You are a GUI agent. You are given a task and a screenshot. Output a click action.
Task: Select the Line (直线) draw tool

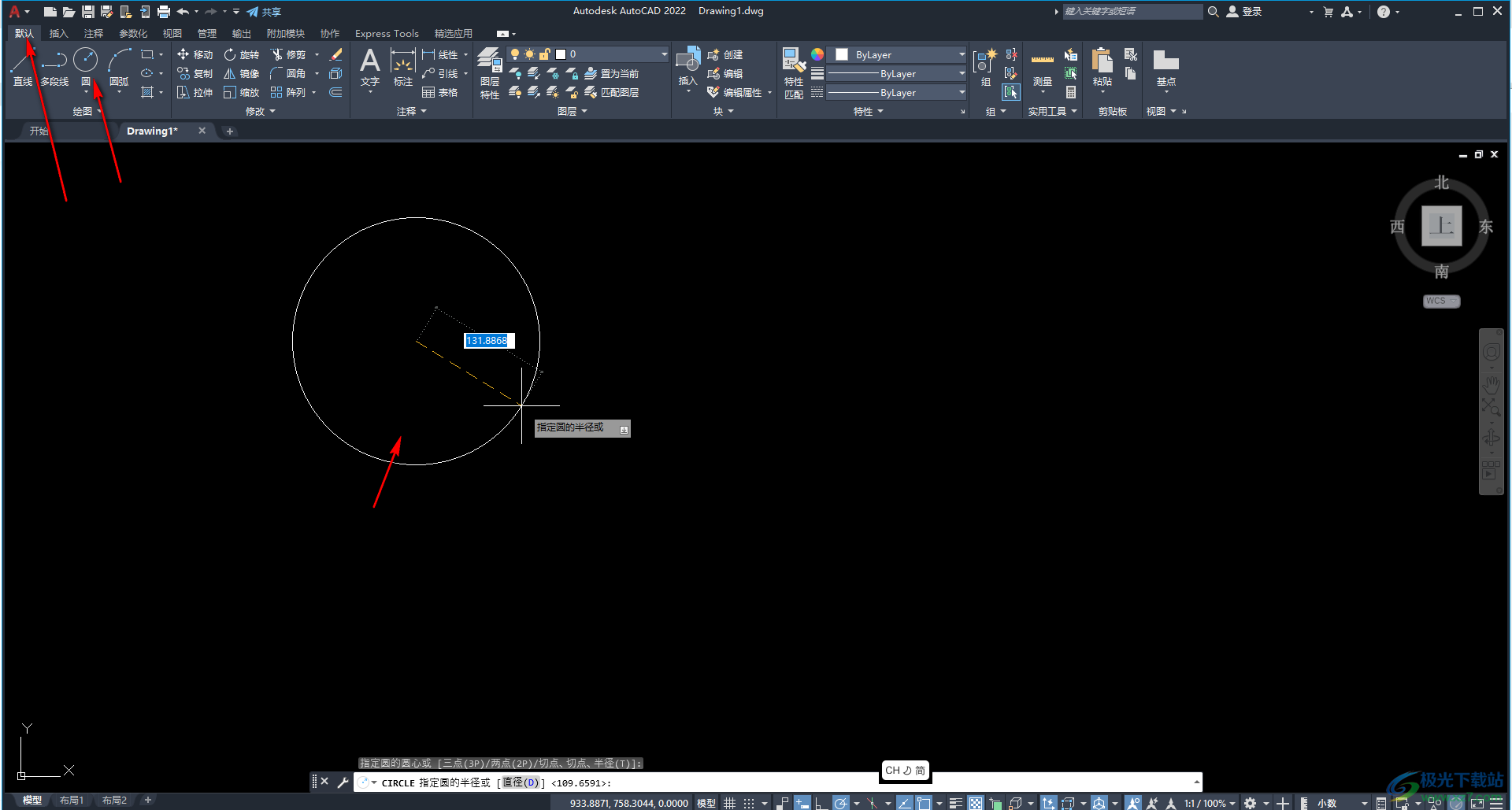click(22, 67)
